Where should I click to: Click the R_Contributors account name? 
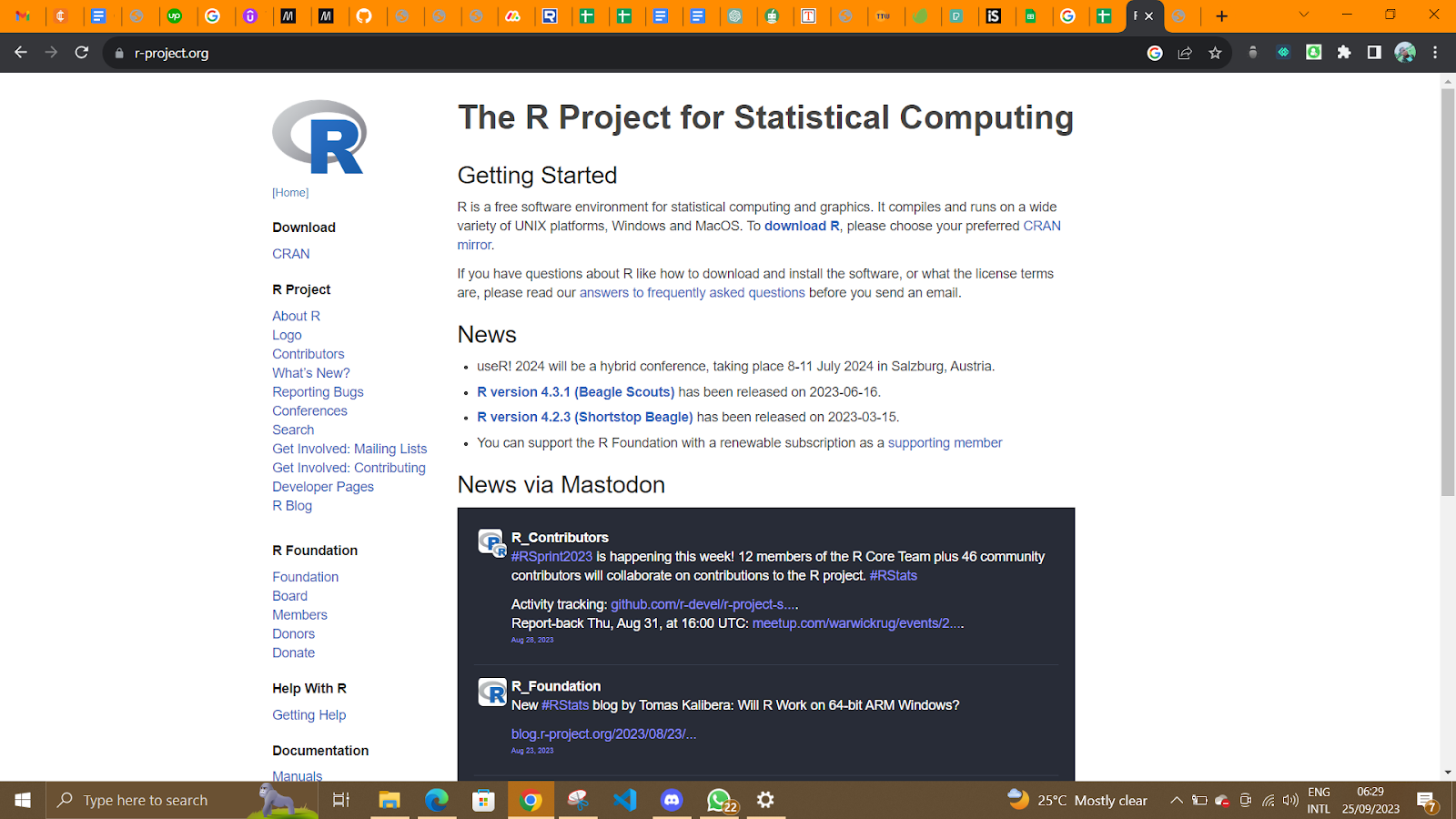560,538
